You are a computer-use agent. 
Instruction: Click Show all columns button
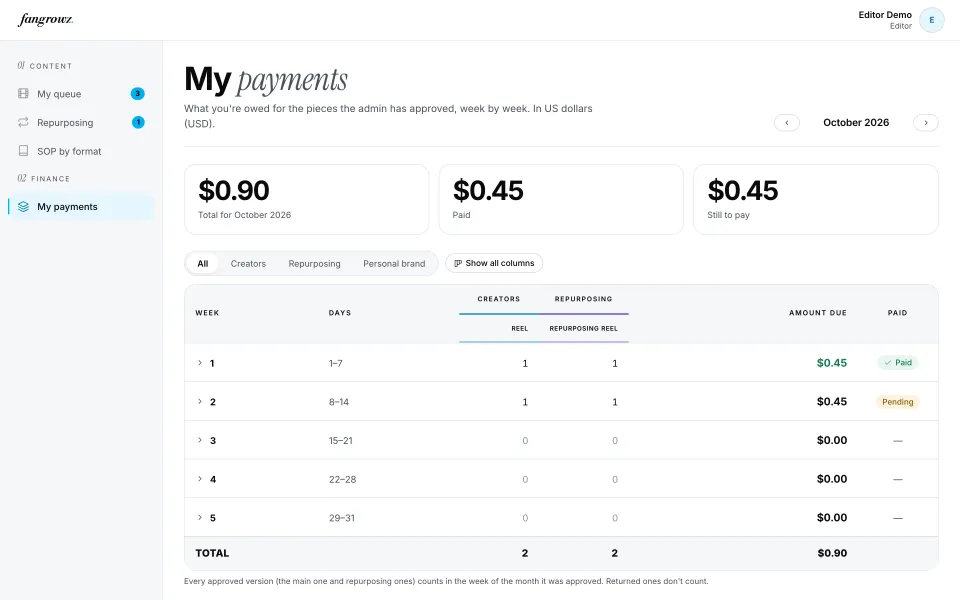pos(494,263)
